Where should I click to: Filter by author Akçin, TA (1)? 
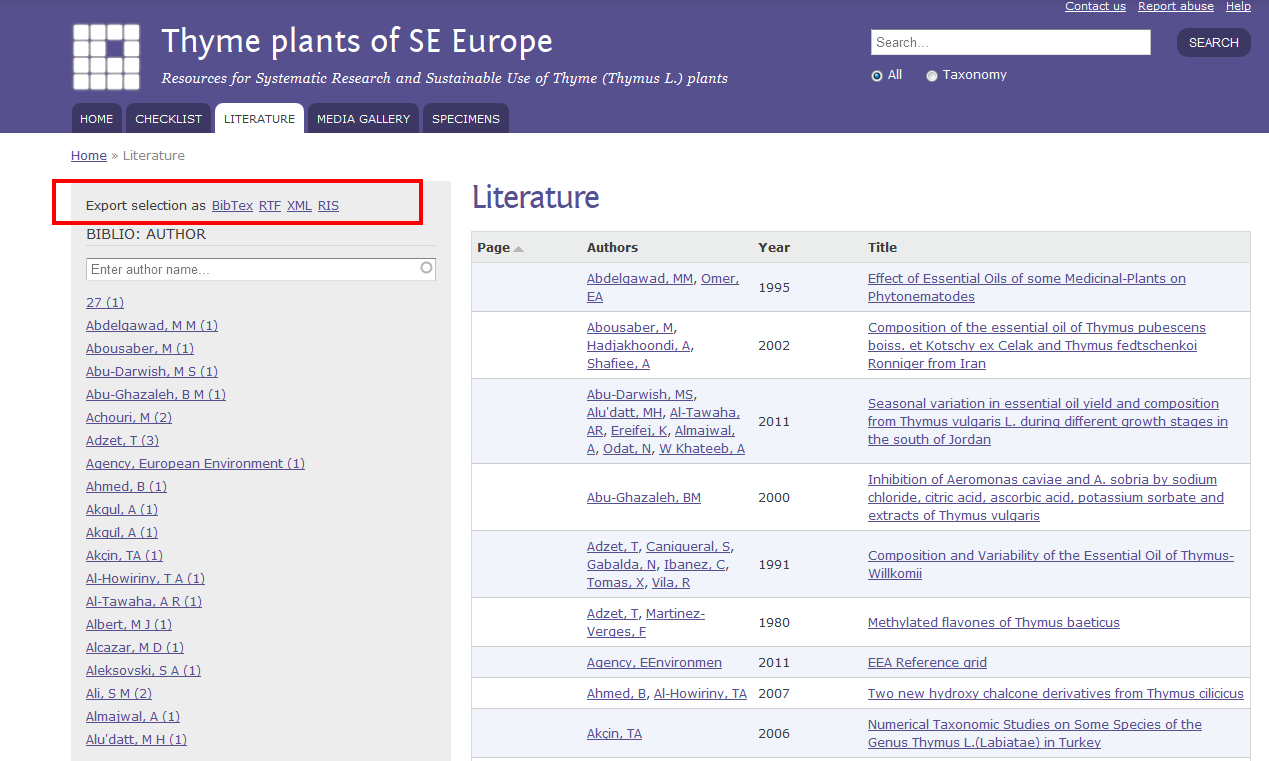tap(124, 555)
